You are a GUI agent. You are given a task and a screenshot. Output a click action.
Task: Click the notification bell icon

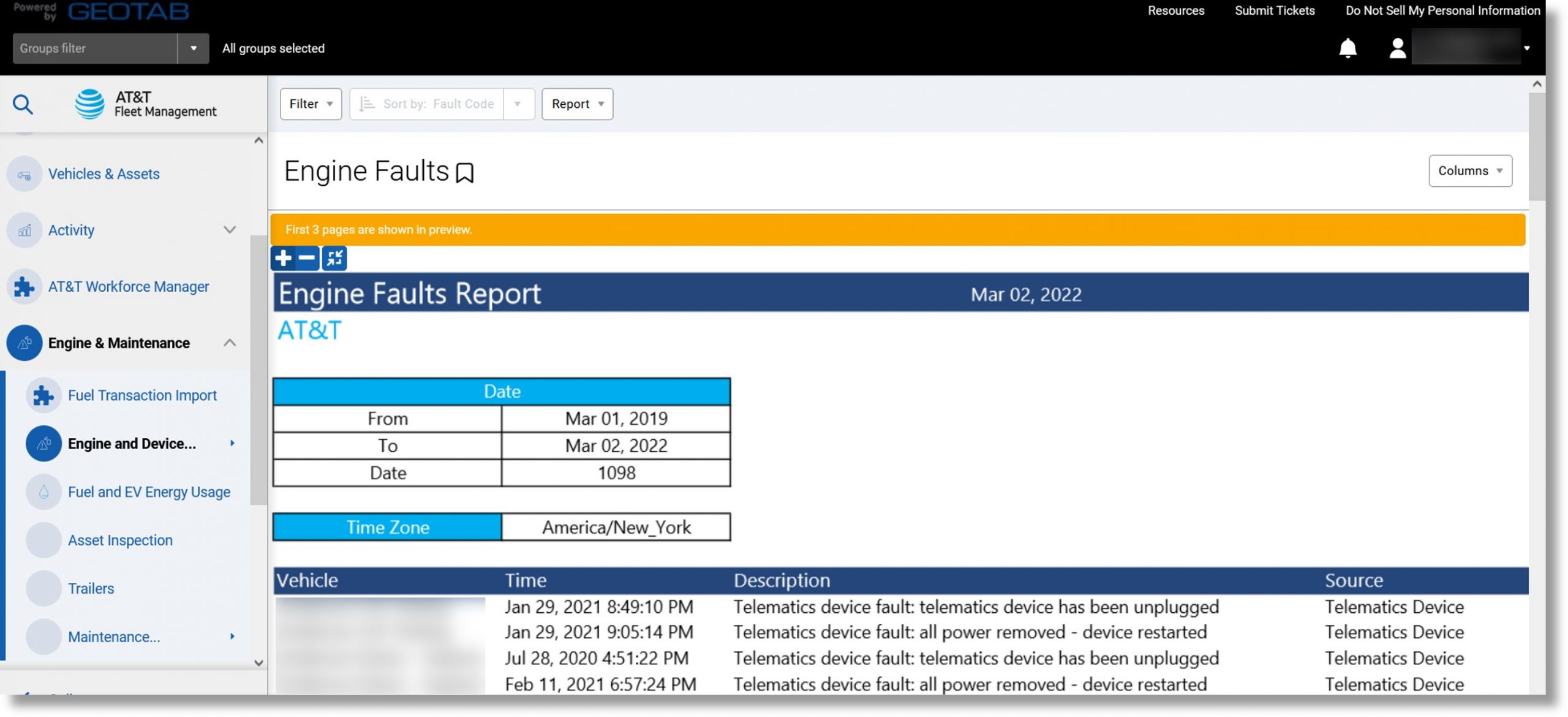(1346, 47)
